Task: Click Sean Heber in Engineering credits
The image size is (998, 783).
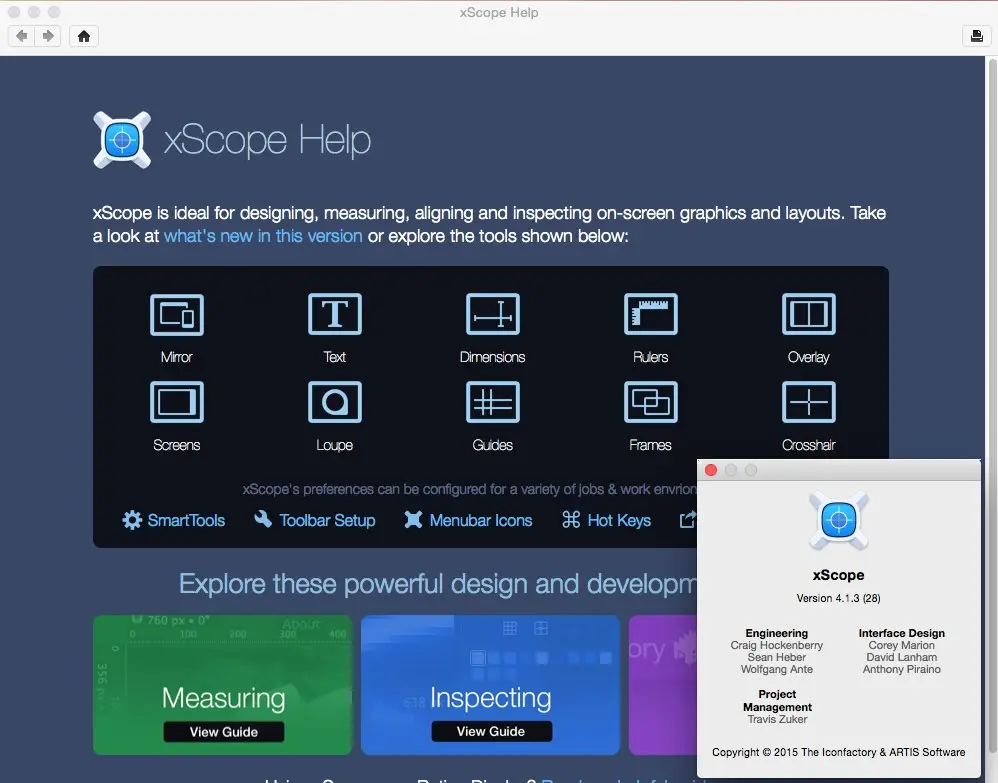Action: (x=777, y=658)
